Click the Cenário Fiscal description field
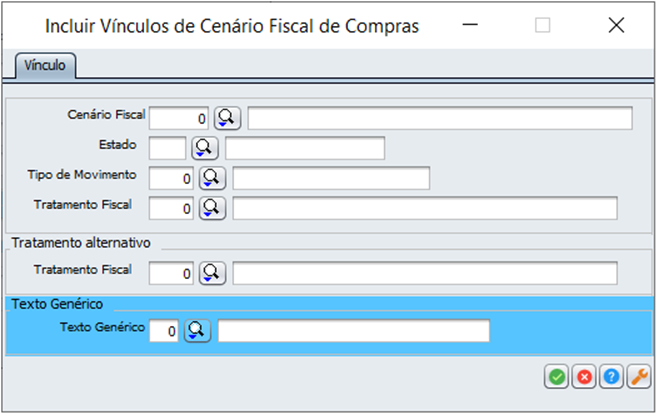 (x=440, y=118)
